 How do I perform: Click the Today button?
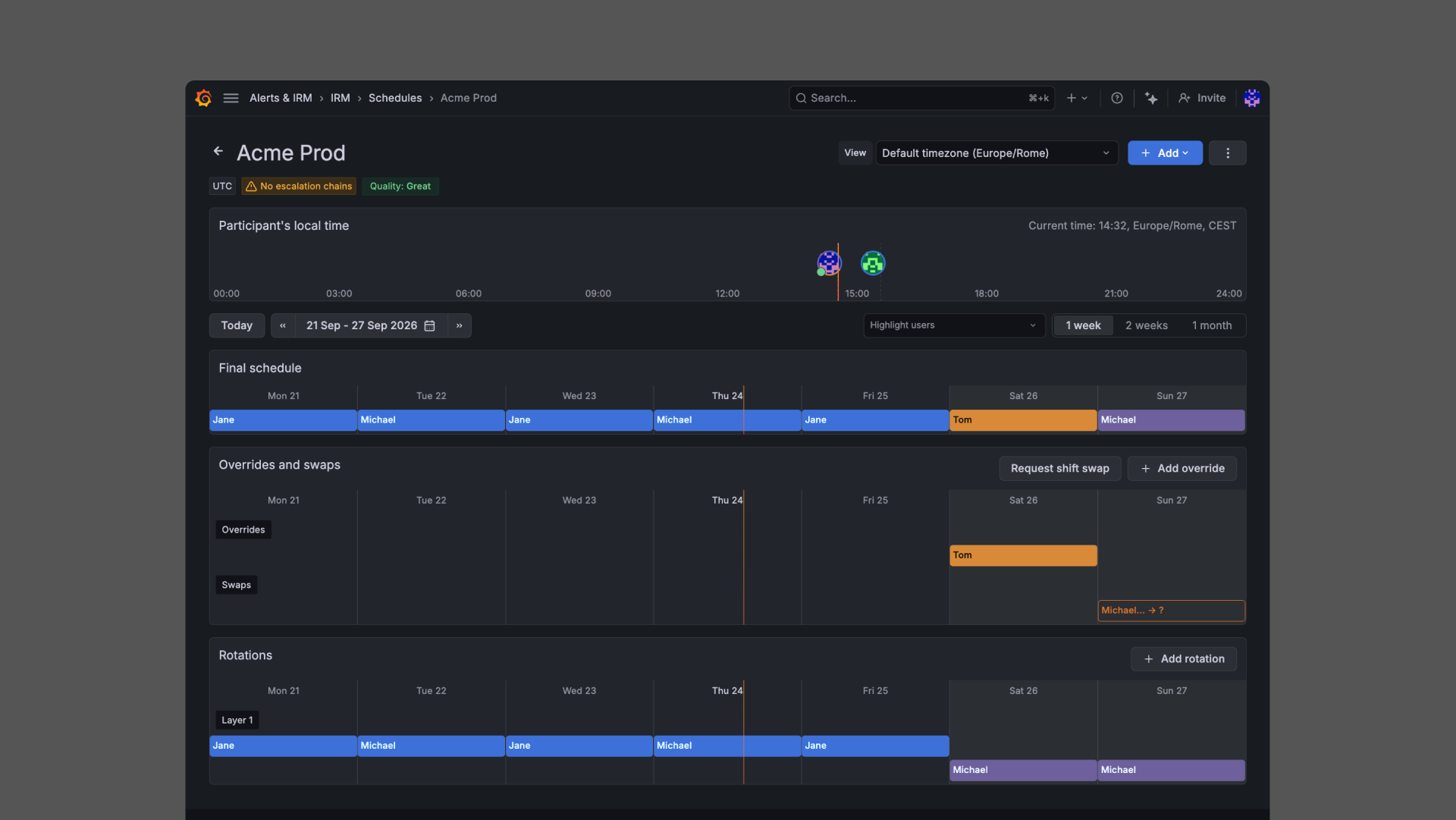click(x=237, y=325)
